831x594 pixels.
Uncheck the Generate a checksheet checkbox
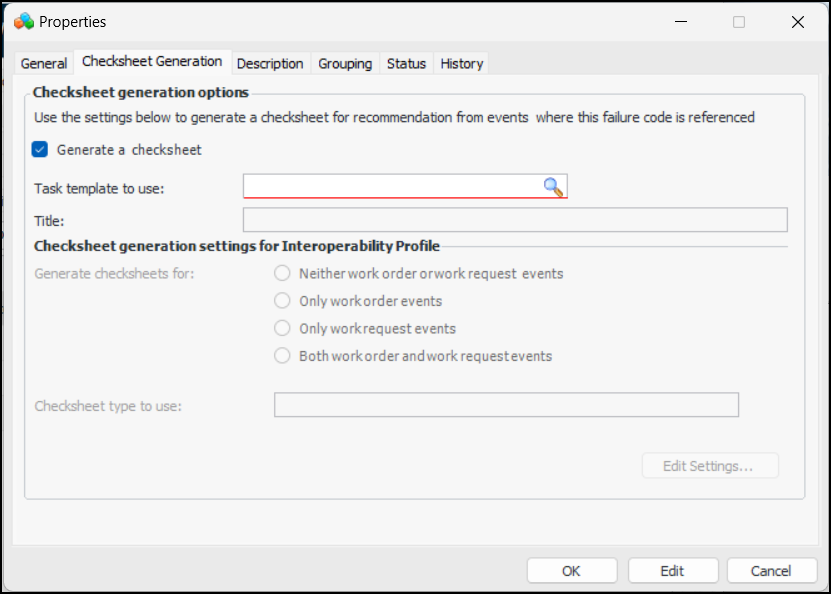pyautogui.click(x=40, y=150)
